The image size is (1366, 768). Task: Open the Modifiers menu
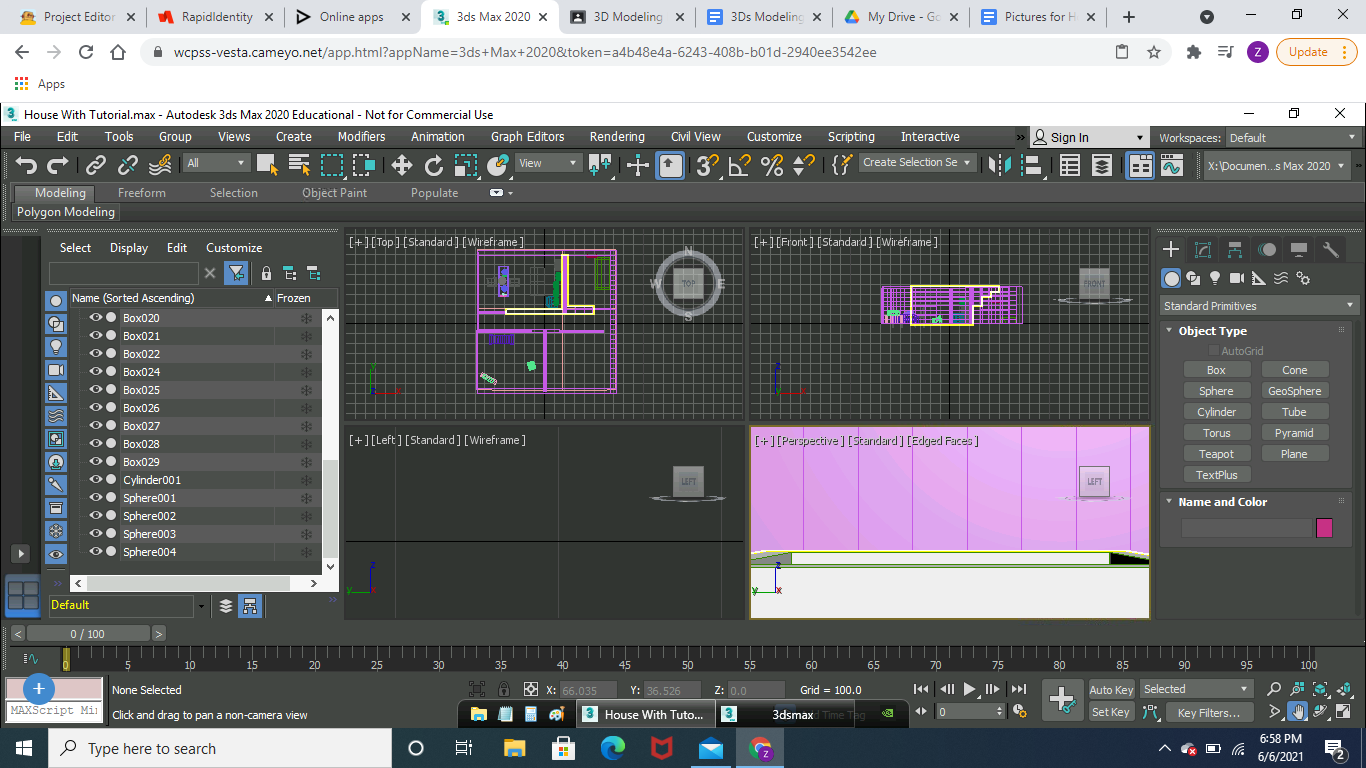(x=361, y=137)
